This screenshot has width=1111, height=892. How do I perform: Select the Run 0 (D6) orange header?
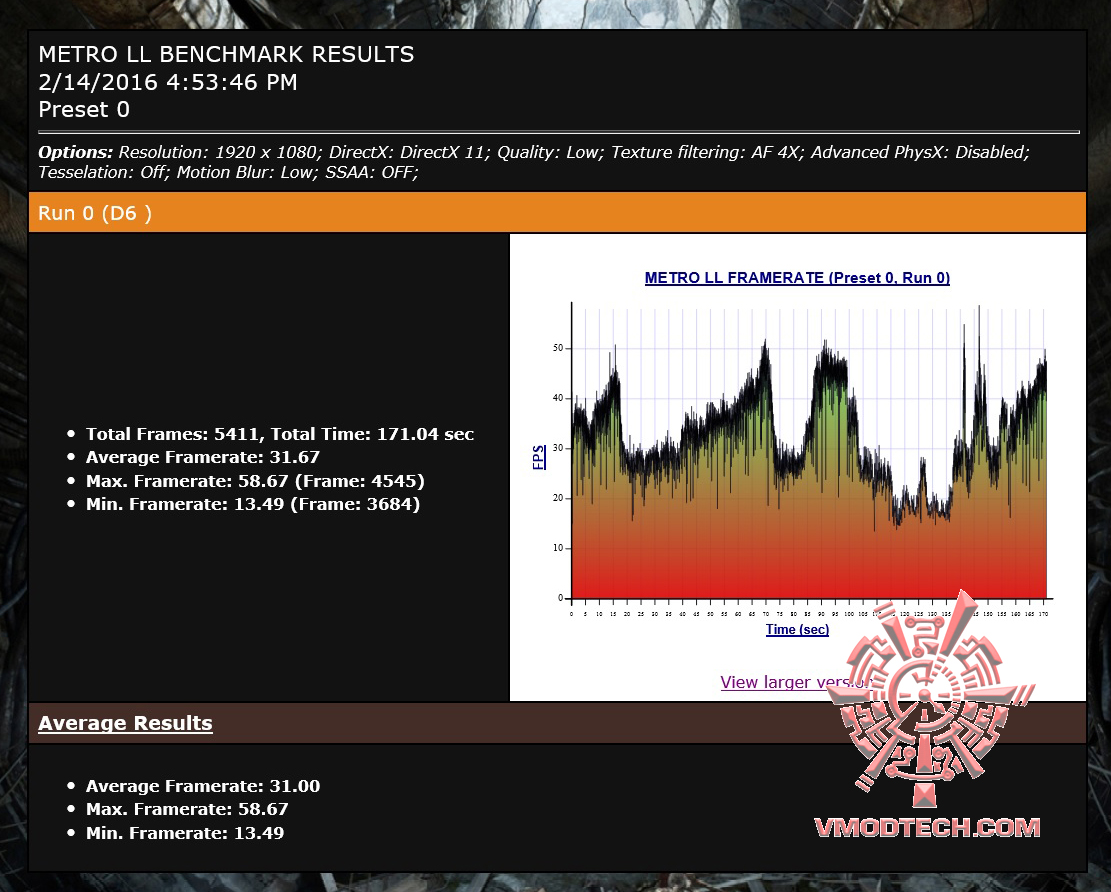tap(557, 213)
